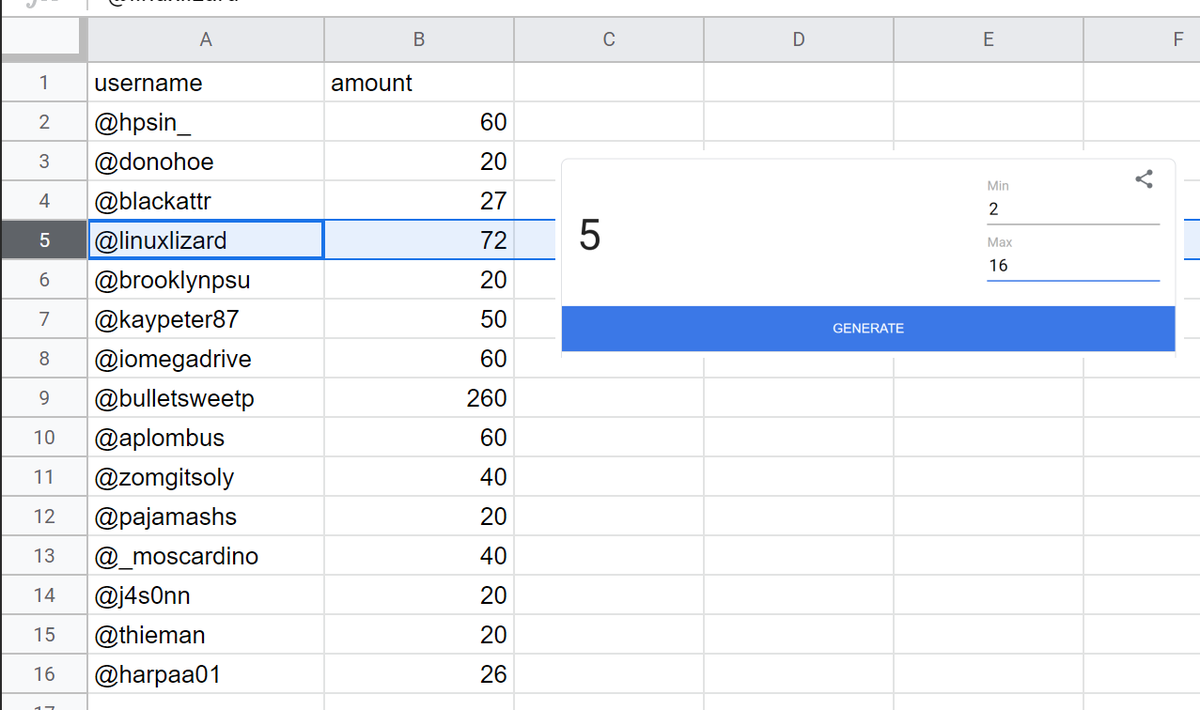Select column E header
Viewport: 1200px width, 710px height.
coord(988,40)
